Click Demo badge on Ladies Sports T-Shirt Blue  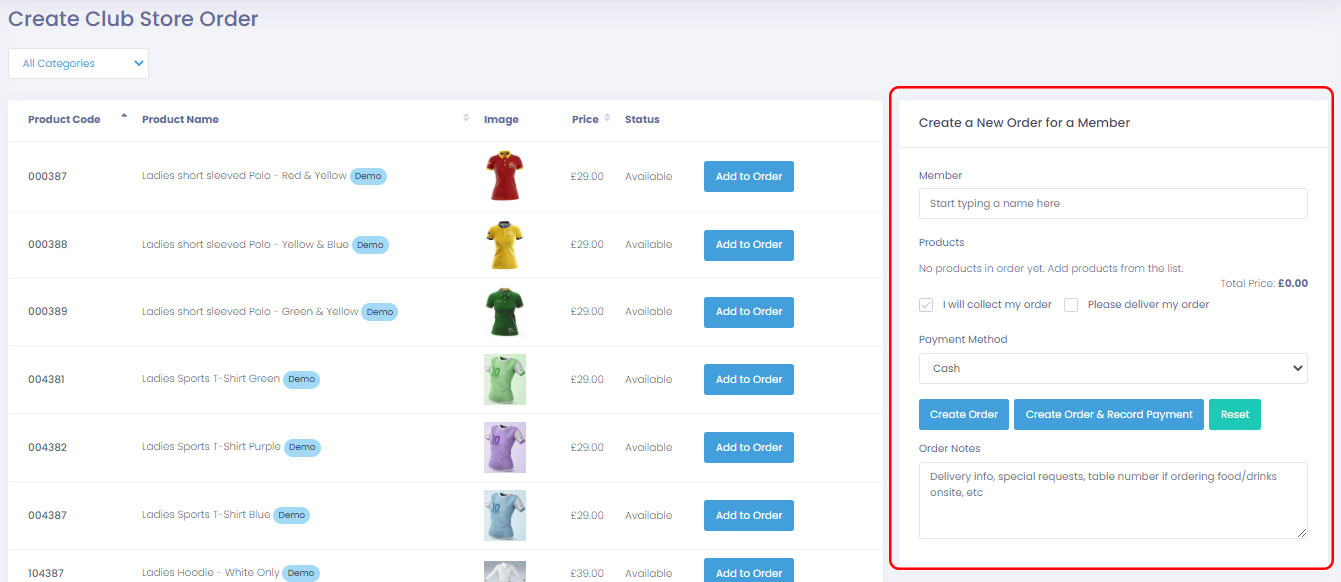(291, 515)
